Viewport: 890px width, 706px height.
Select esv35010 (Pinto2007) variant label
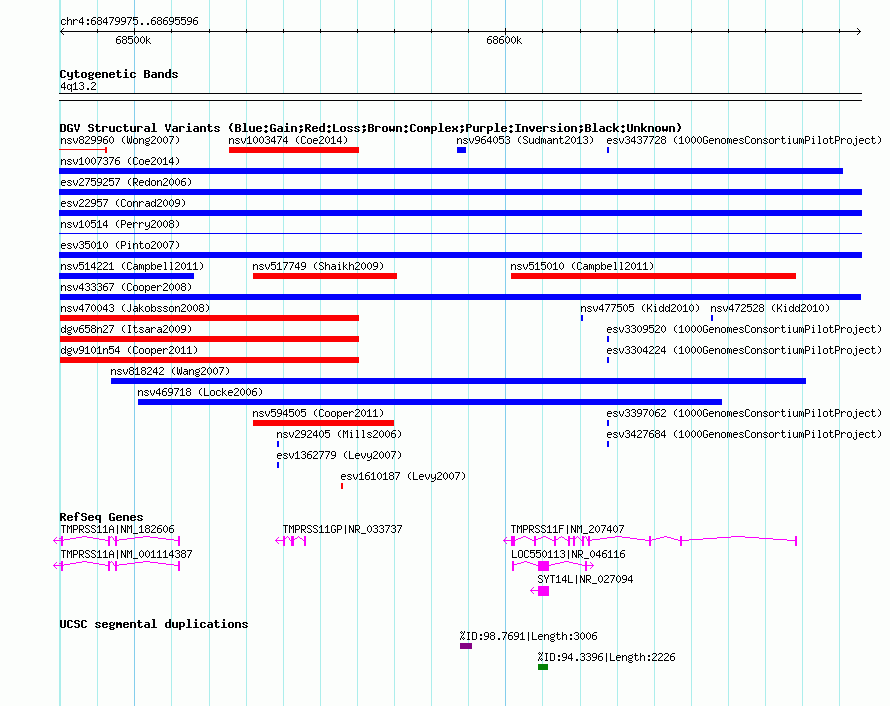120,245
